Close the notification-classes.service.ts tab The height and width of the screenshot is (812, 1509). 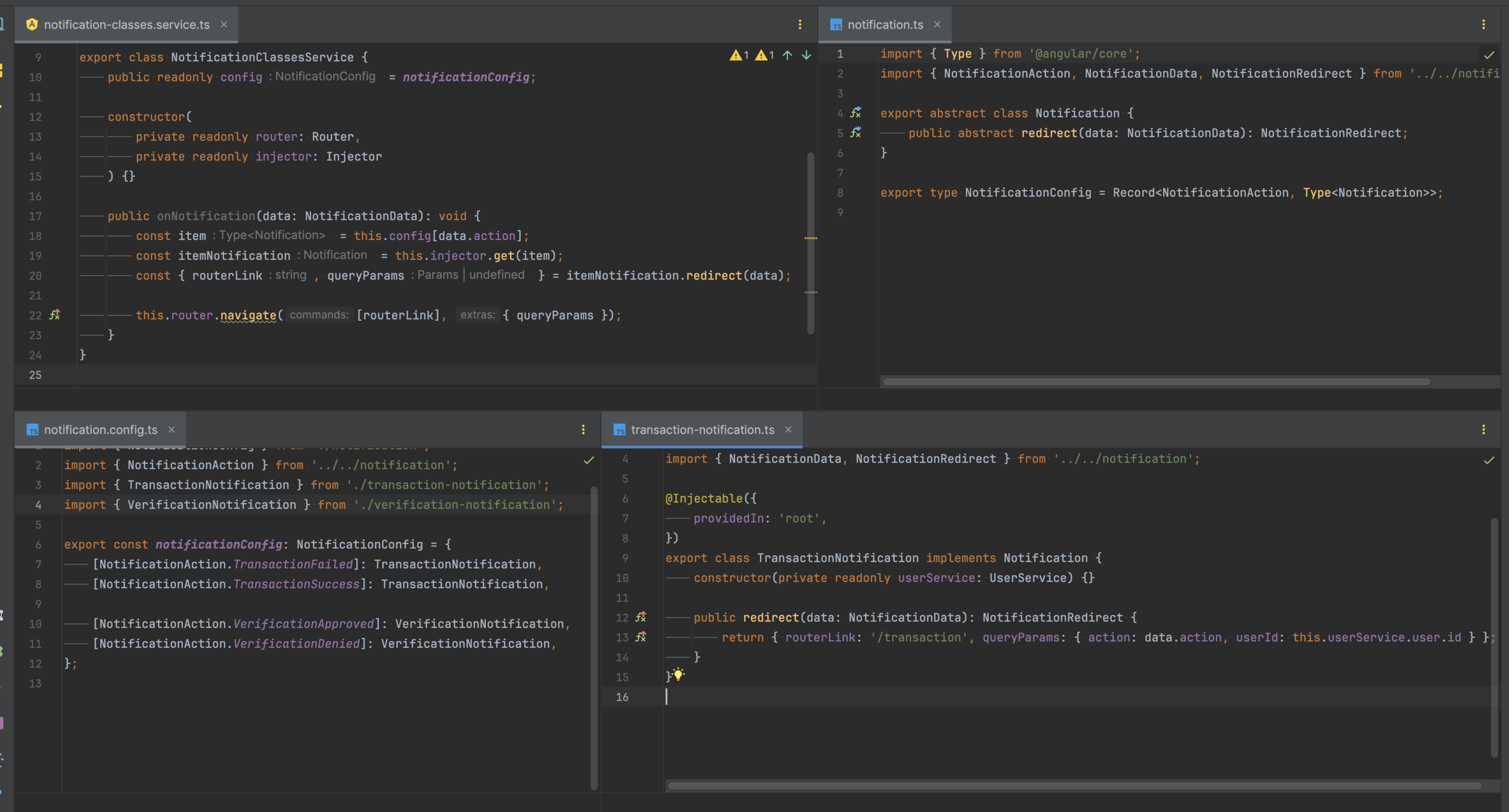(224, 25)
